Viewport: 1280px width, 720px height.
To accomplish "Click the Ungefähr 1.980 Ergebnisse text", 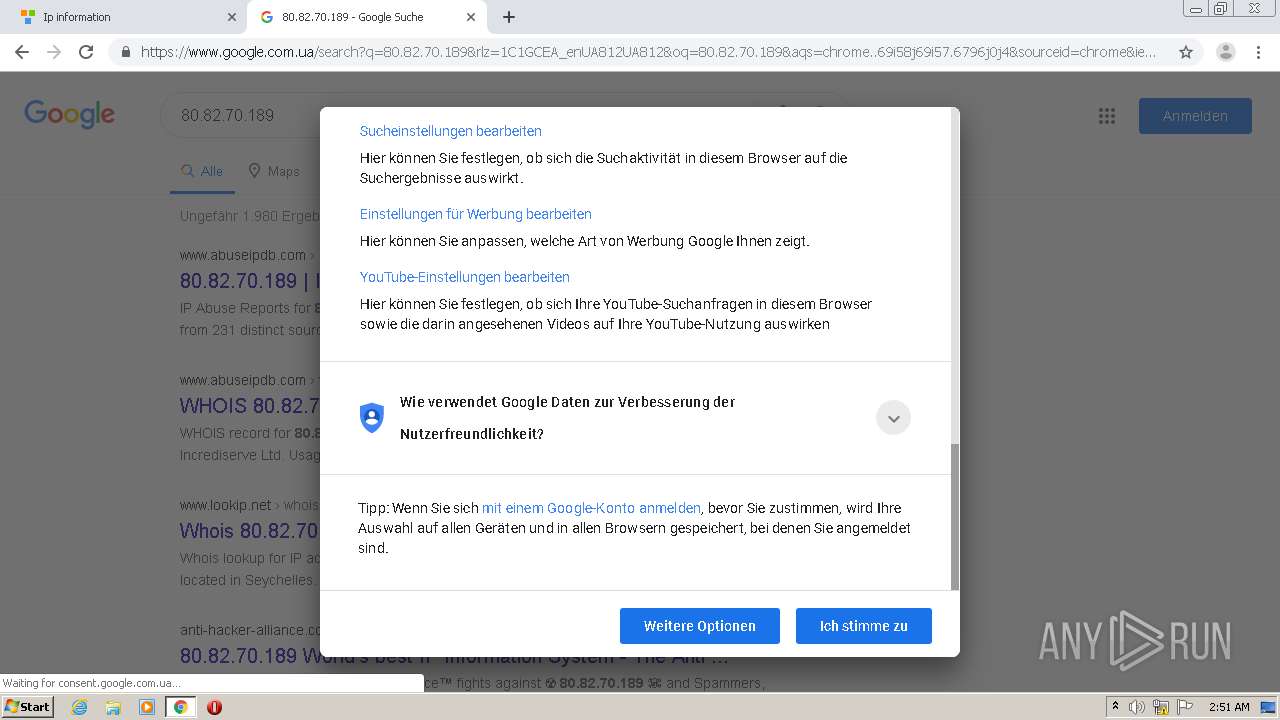I will click(x=250, y=216).
